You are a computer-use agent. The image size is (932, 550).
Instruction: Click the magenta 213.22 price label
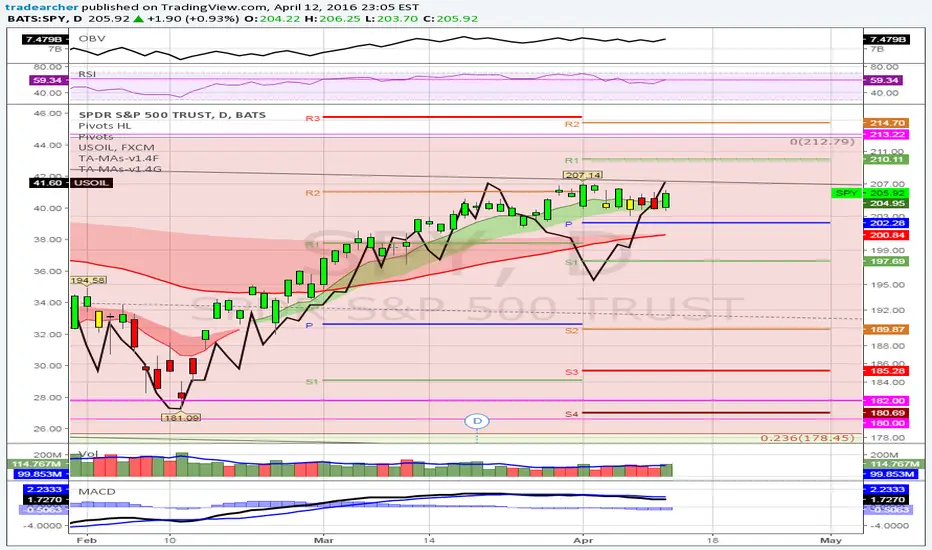[887, 135]
